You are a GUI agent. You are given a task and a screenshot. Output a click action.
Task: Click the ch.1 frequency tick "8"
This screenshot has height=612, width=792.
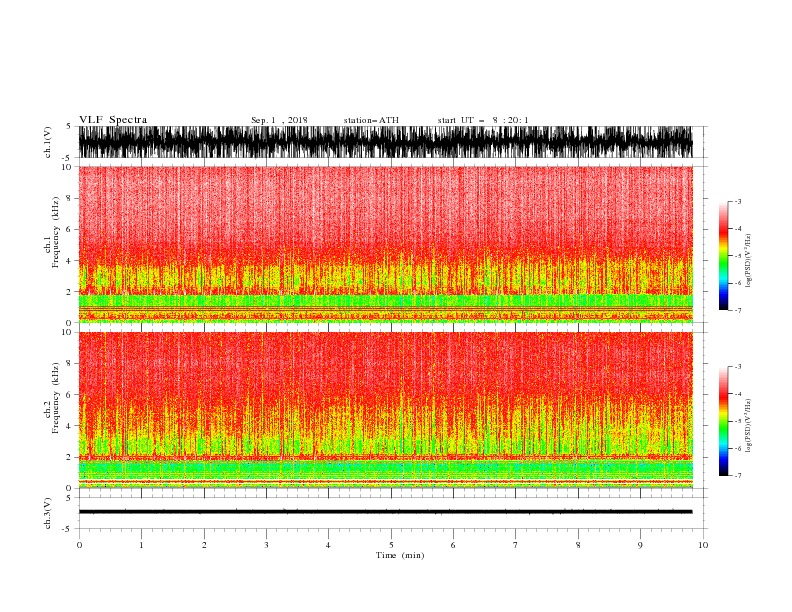(69, 198)
